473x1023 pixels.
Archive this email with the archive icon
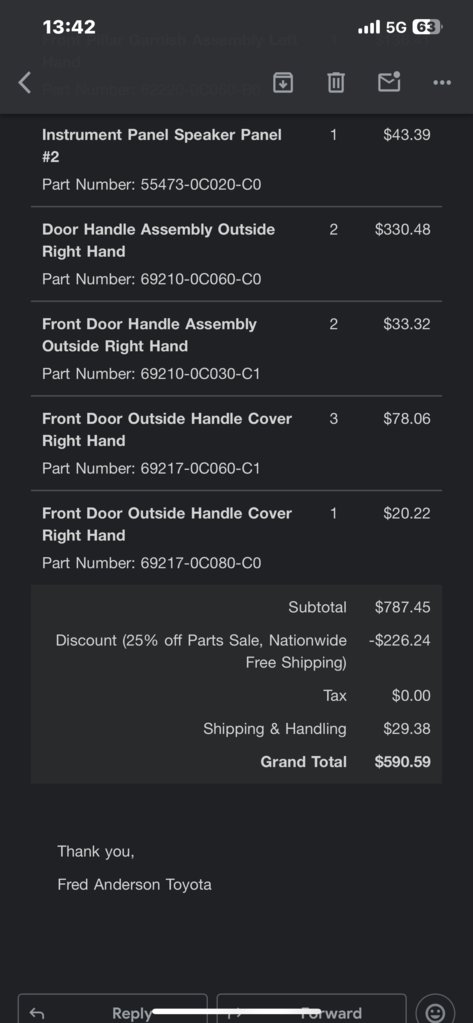click(x=282, y=83)
